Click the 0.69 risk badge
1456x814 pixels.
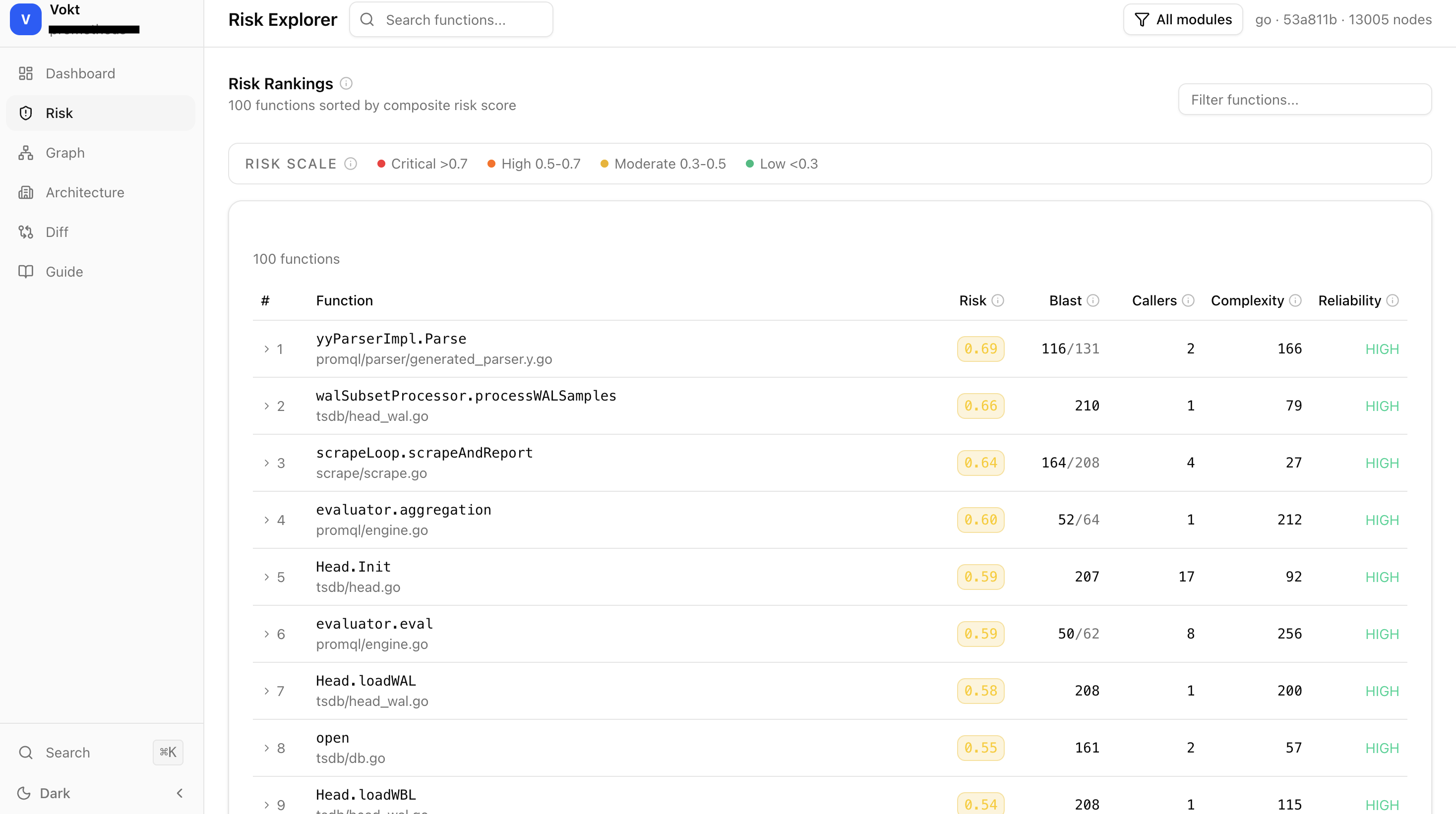tap(980, 349)
